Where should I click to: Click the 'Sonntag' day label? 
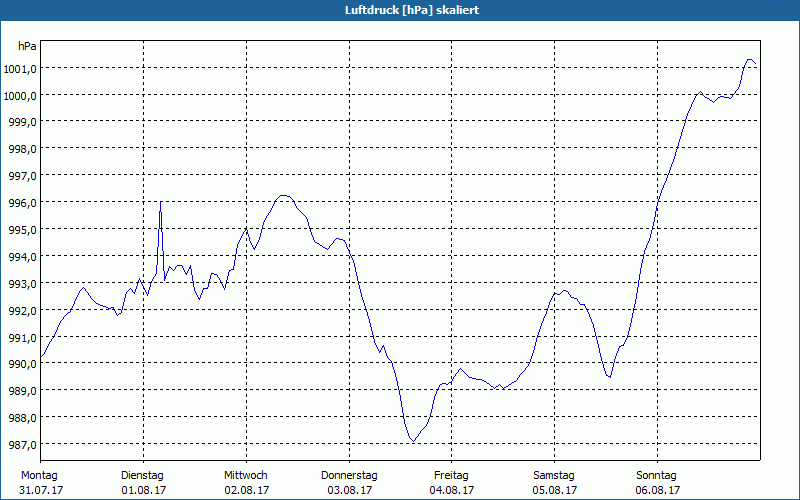coord(657,475)
